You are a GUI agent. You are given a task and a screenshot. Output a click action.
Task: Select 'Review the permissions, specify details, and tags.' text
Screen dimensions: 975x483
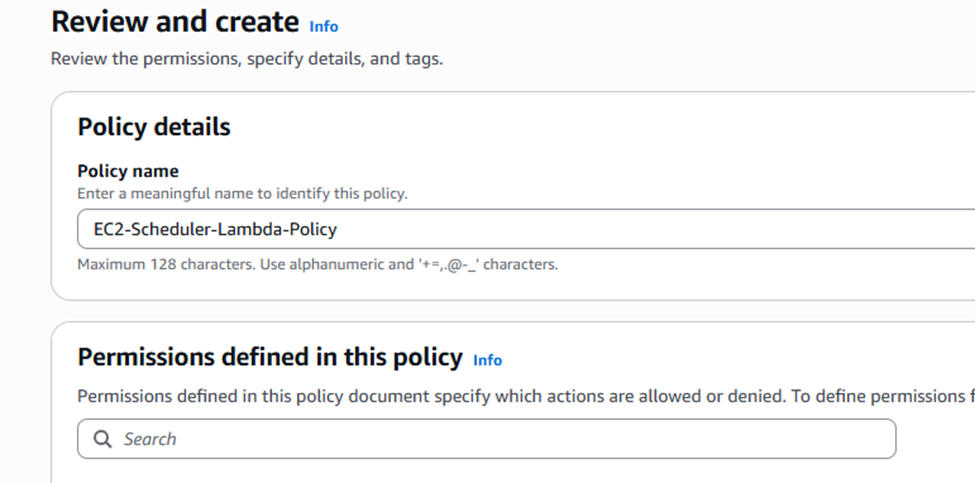coord(247,59)
